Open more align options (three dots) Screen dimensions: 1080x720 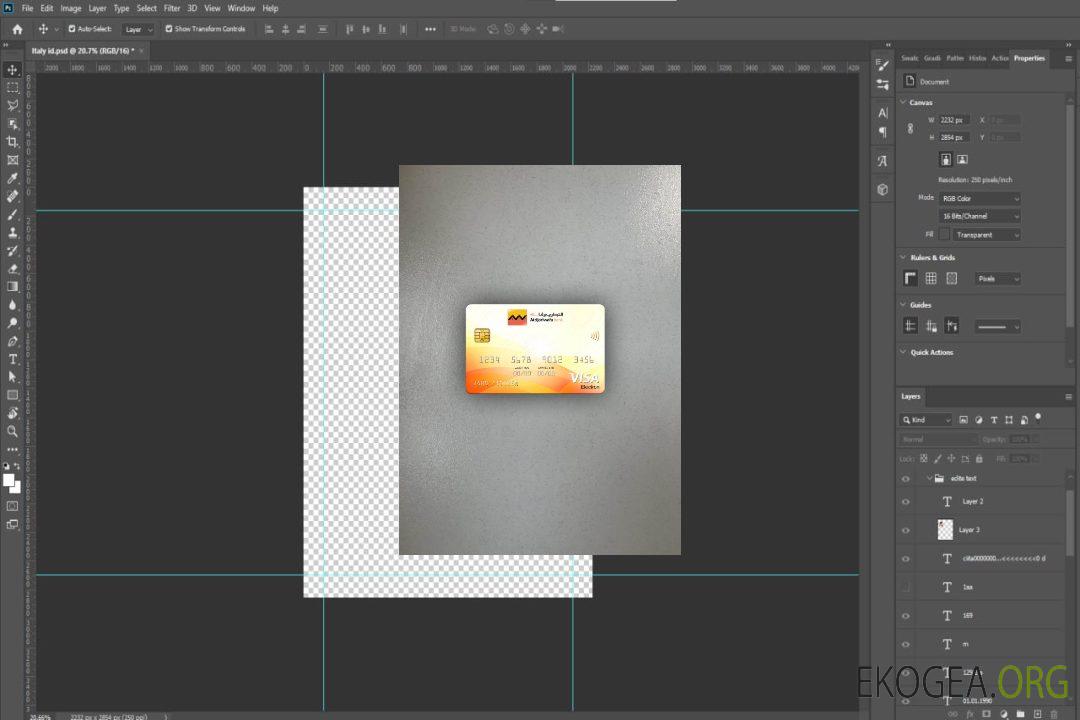430,29
